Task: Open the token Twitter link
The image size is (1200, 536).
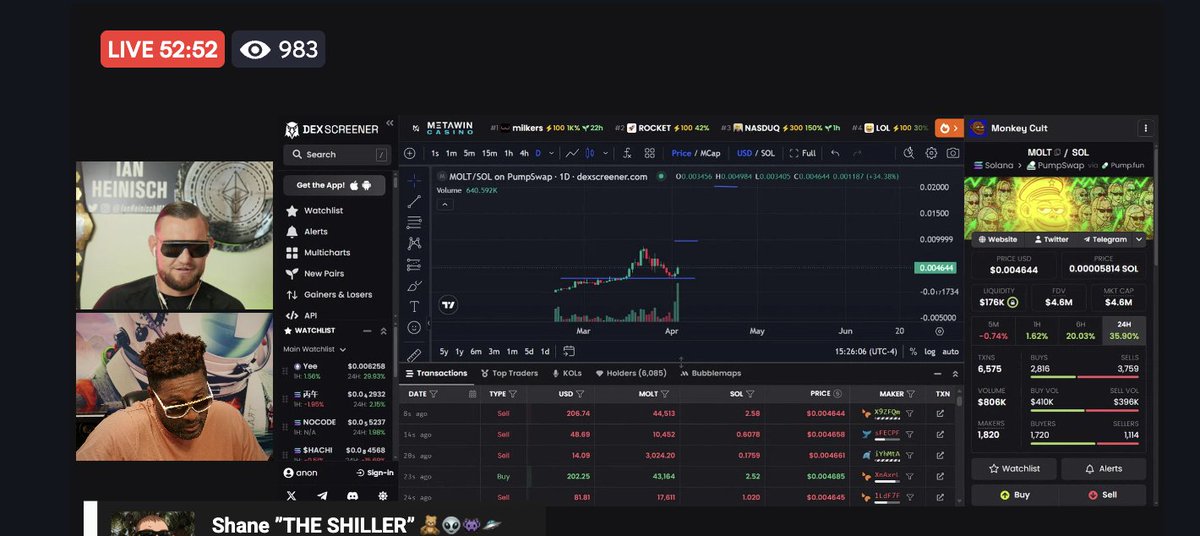Action: coord(1051,240)
